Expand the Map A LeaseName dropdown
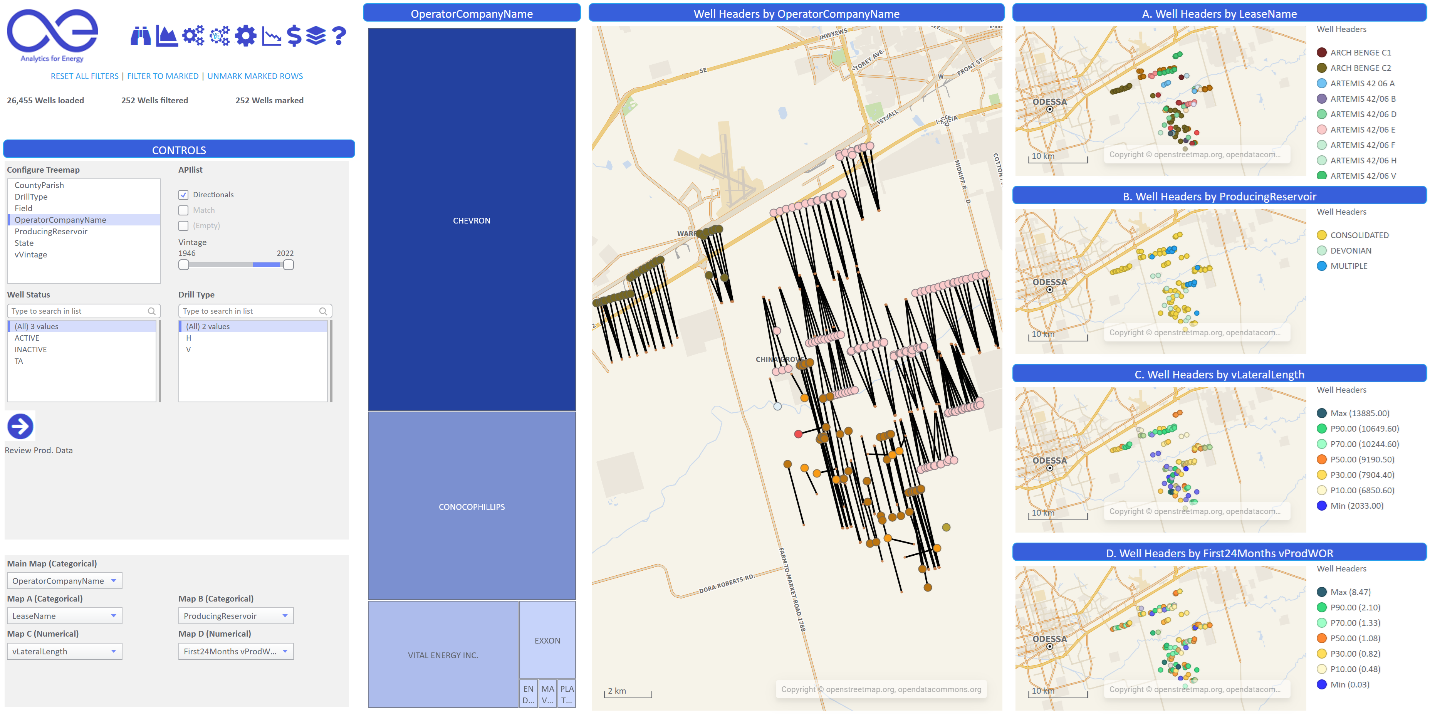The image size is (1430, 716). click(65, 616)
